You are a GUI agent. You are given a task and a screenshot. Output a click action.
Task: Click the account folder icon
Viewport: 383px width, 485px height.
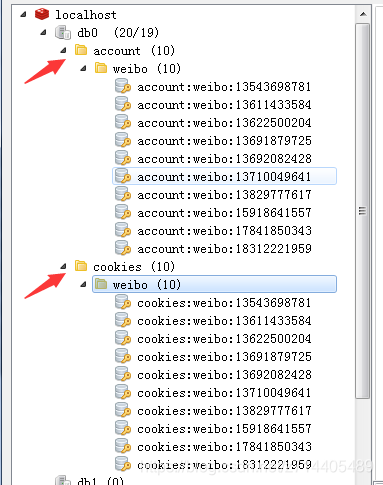(81, 50)
